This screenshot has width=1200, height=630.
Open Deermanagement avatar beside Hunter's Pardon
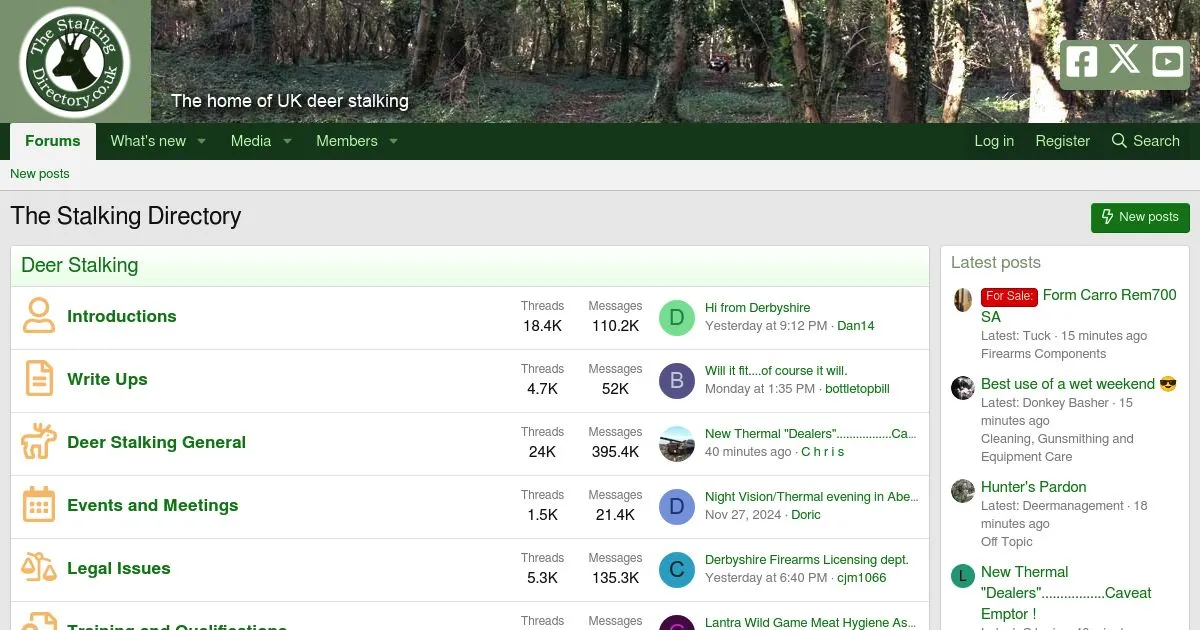coord(963,491)
